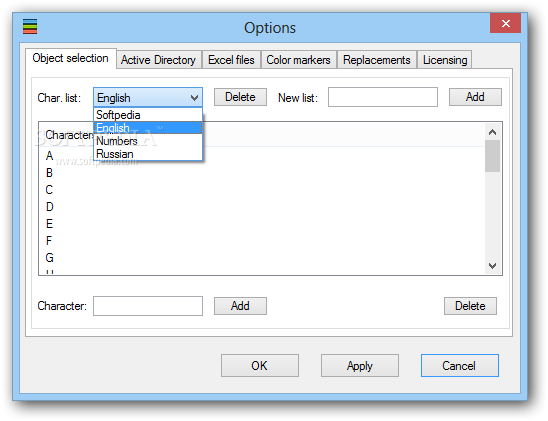The height and width of the screenshot is (421, 548).
Task: Delete the selected character with bottom Delete
Action: tap(470, 306)
